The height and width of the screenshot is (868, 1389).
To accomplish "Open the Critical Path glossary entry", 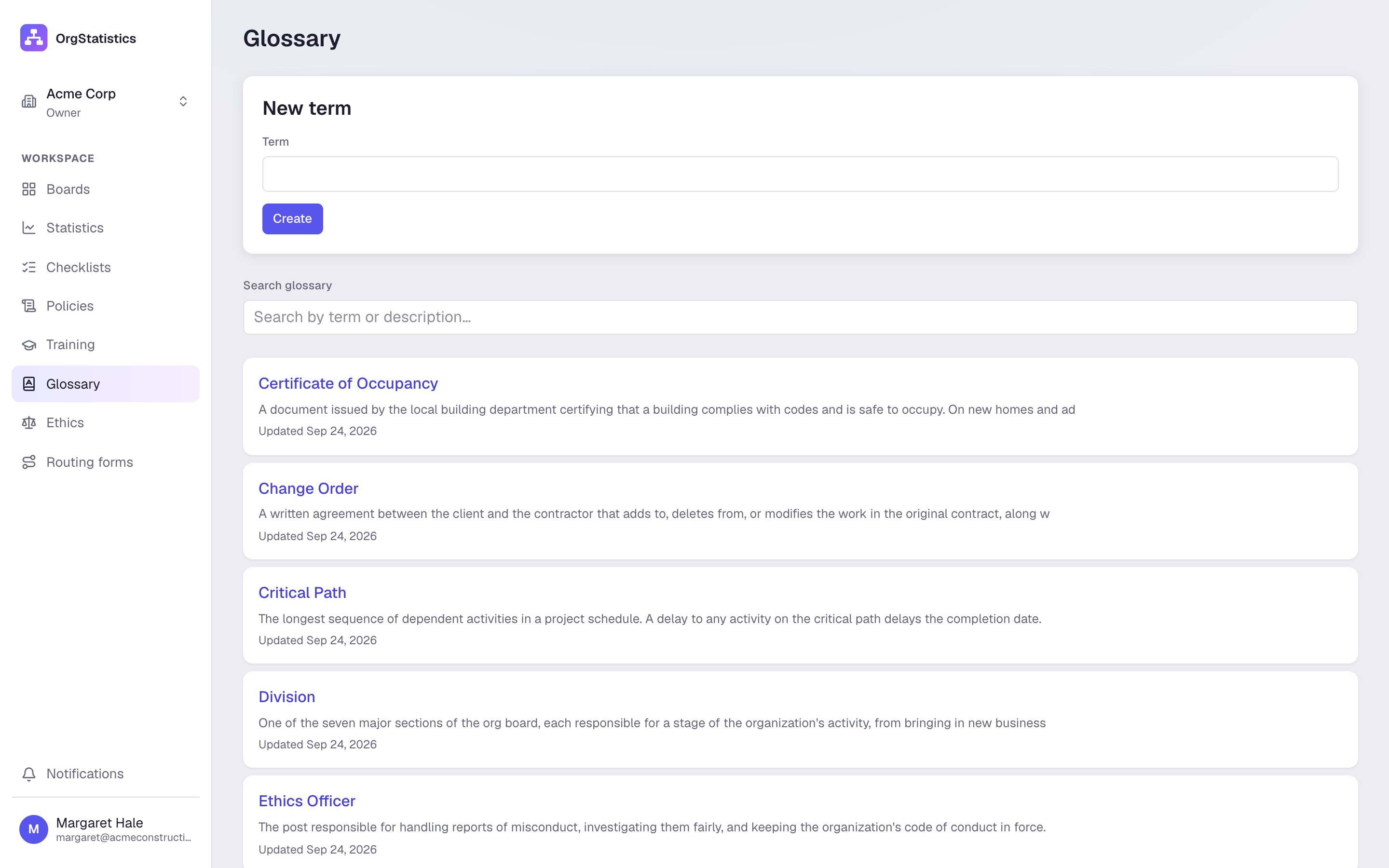I will point(302,593).
